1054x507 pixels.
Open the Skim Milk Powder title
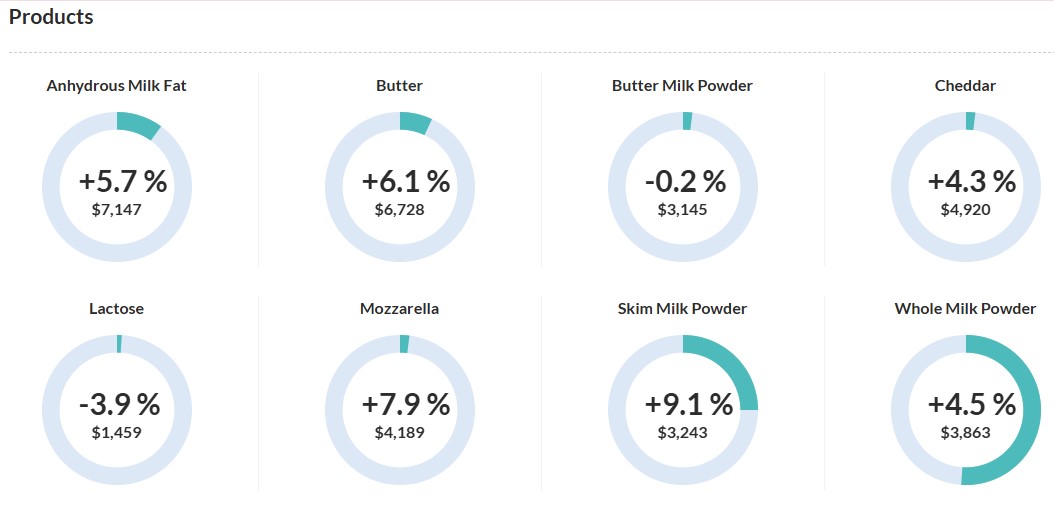[x=682, y=309]
